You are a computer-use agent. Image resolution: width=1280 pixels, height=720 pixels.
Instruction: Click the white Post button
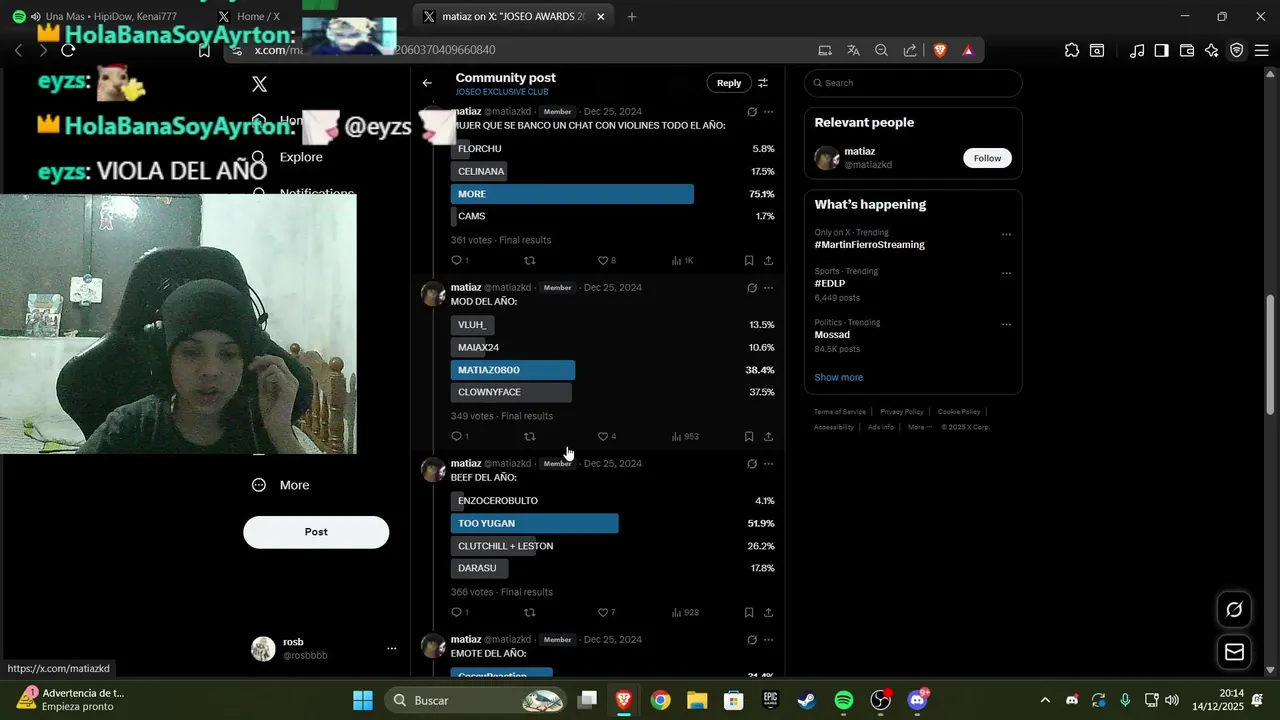coord(316,532)
